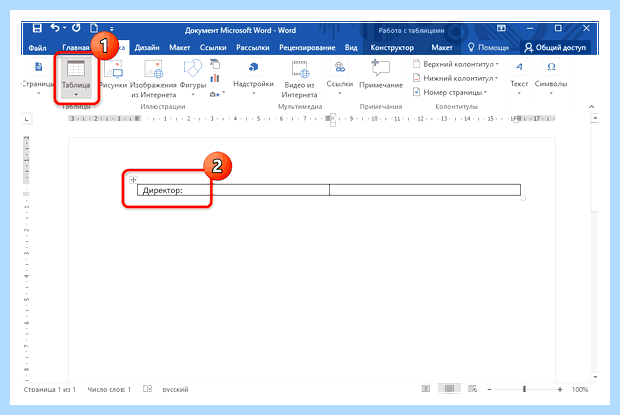Switch to the Главная tab

click(x=76, y=48)
